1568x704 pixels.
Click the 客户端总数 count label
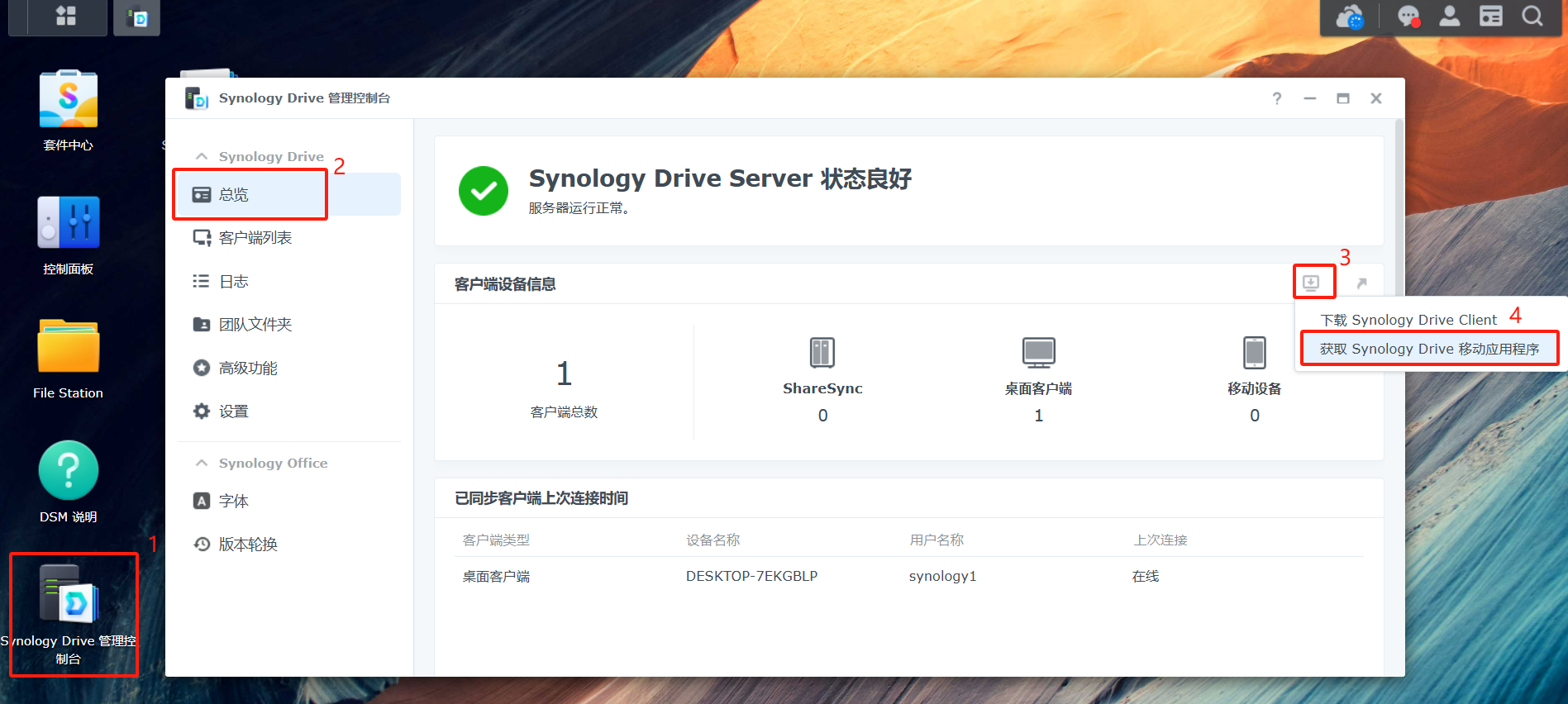click(x=564, y=412)
